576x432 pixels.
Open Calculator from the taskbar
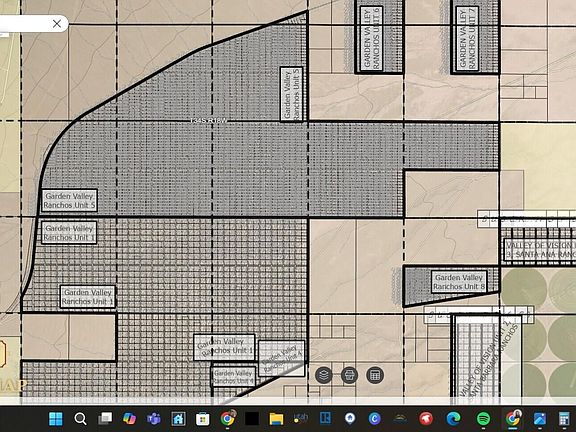click(564, 418)
